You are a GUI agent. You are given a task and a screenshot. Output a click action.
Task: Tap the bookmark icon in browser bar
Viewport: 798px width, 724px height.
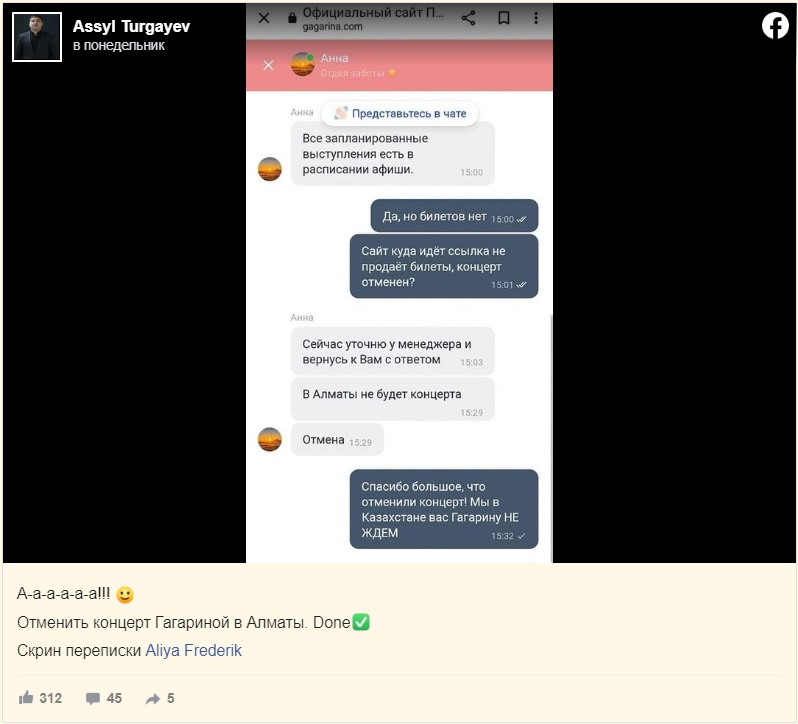pyautogui.click(x=504, y=18)
